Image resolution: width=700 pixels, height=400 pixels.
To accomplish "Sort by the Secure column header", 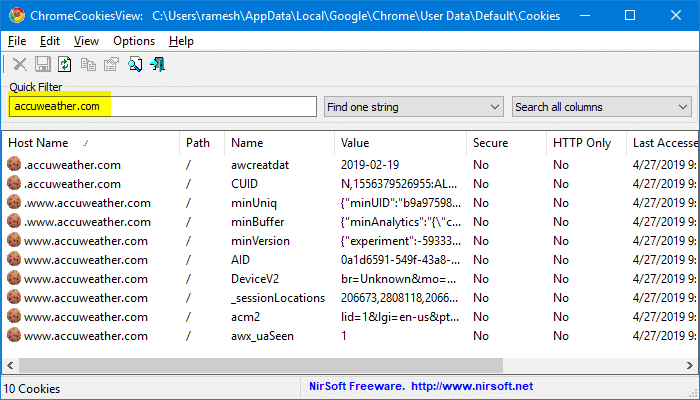I will 506,143.
